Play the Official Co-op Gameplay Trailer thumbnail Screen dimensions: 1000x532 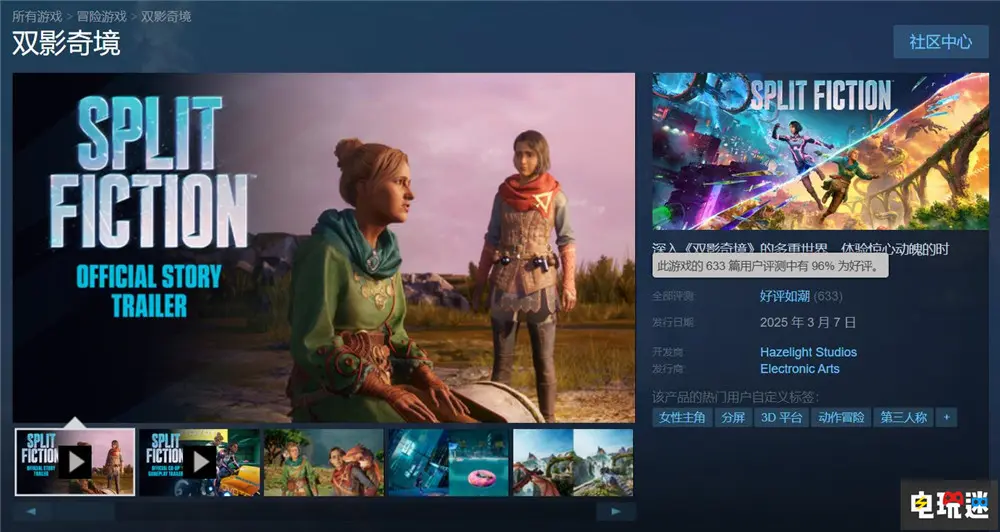tap(199, 462)
